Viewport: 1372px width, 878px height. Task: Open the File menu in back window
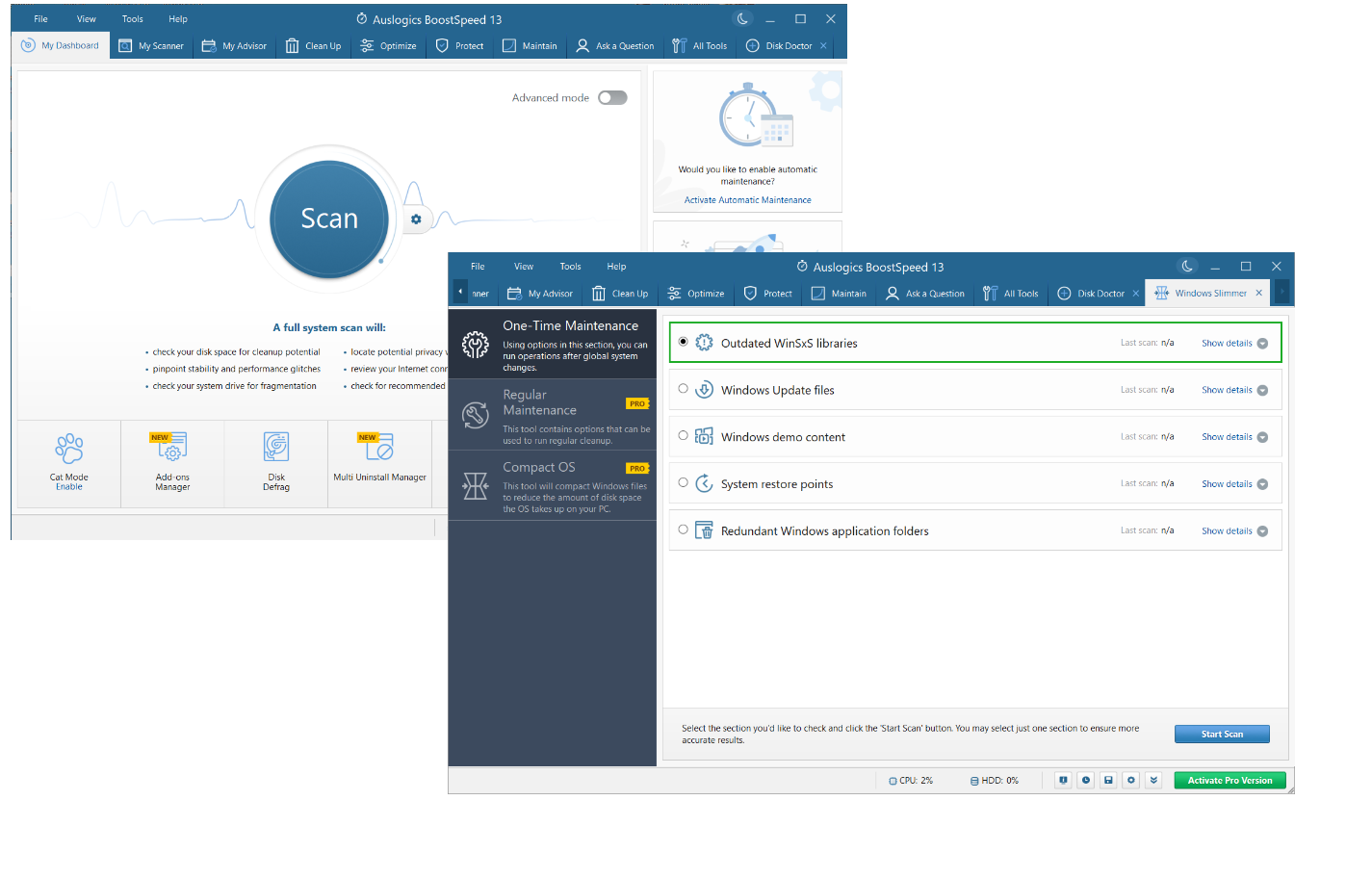(x=40, y=19)
